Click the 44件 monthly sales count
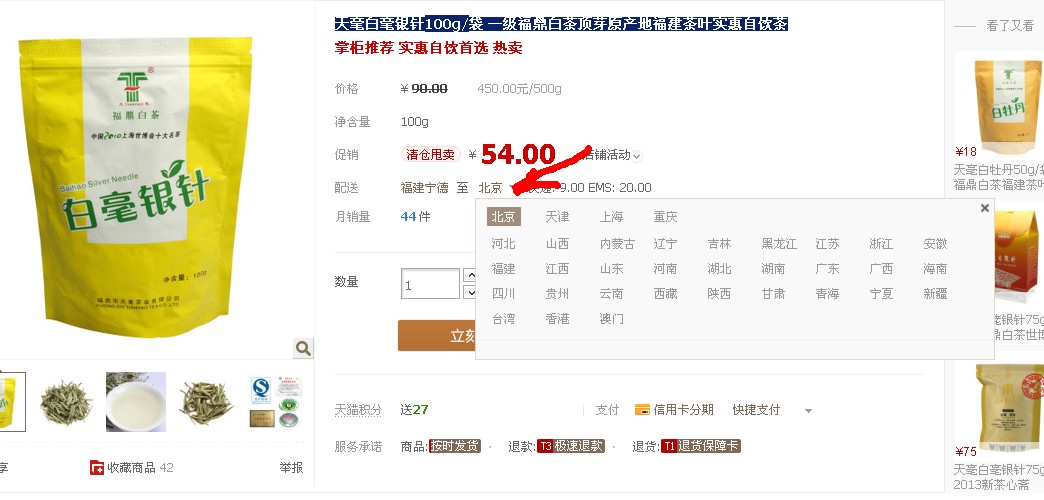This screenshot has height=500, width=1044. tap(415, 216)
